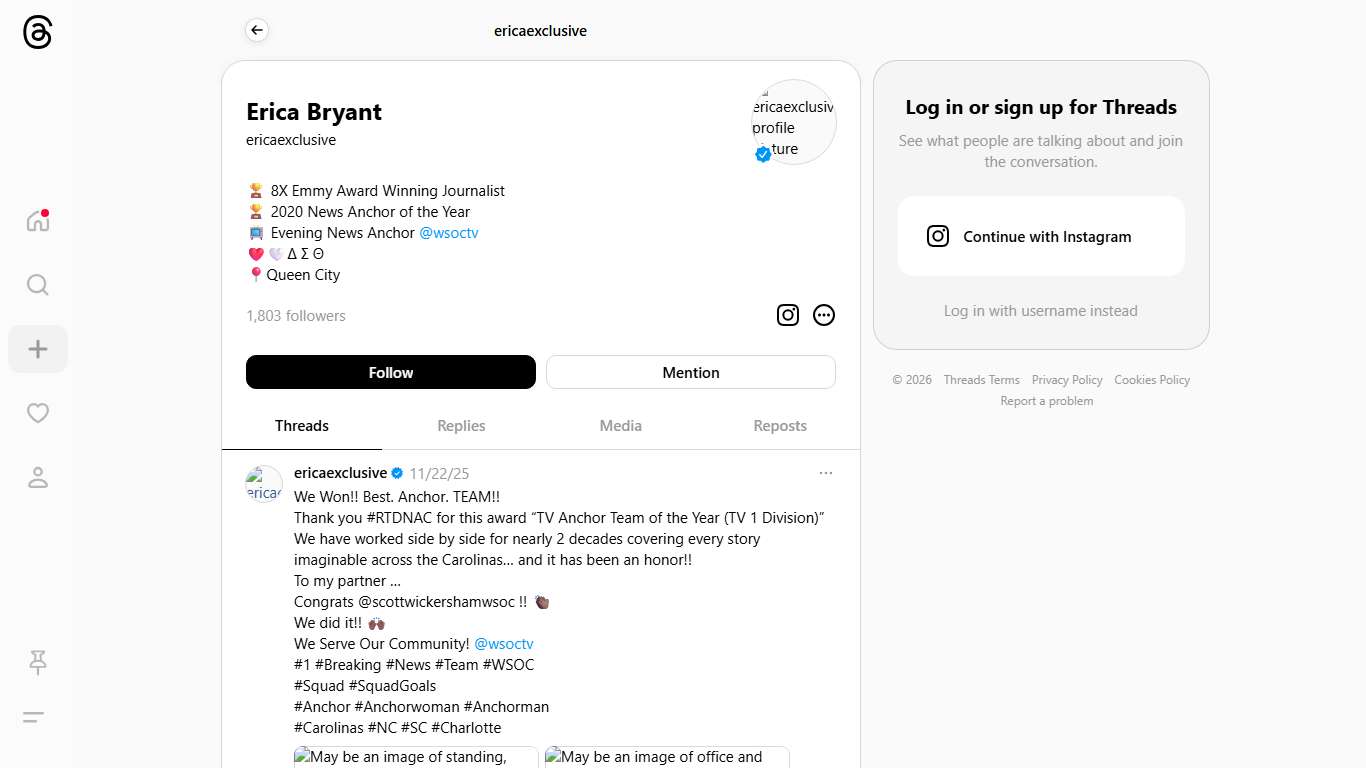View the ericaexclusive profile picture
The image size is (1366, 768).
(793, 121)
